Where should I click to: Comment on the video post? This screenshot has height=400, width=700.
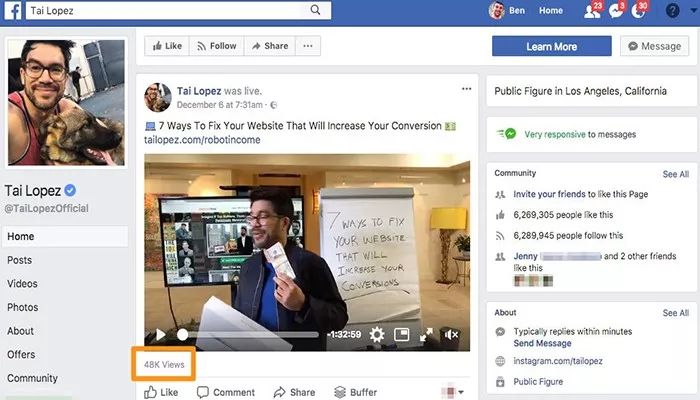[x=226, y=392]
